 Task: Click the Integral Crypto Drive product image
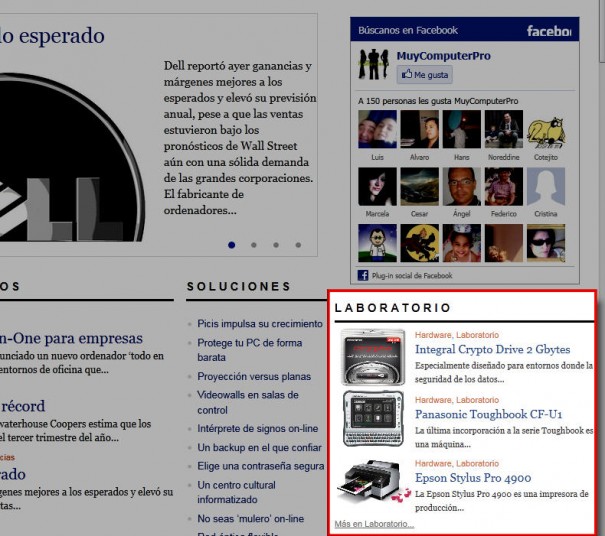(x=372, y=357)
